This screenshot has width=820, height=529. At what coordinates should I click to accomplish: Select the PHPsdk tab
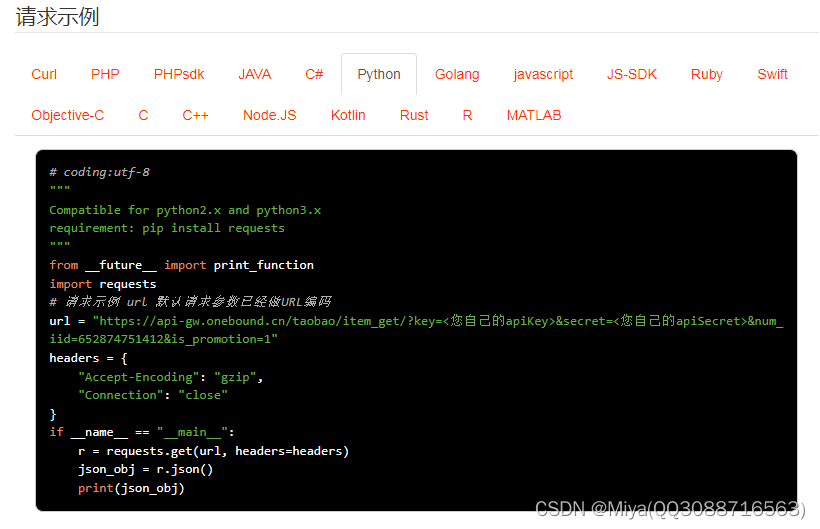(179, 74)
